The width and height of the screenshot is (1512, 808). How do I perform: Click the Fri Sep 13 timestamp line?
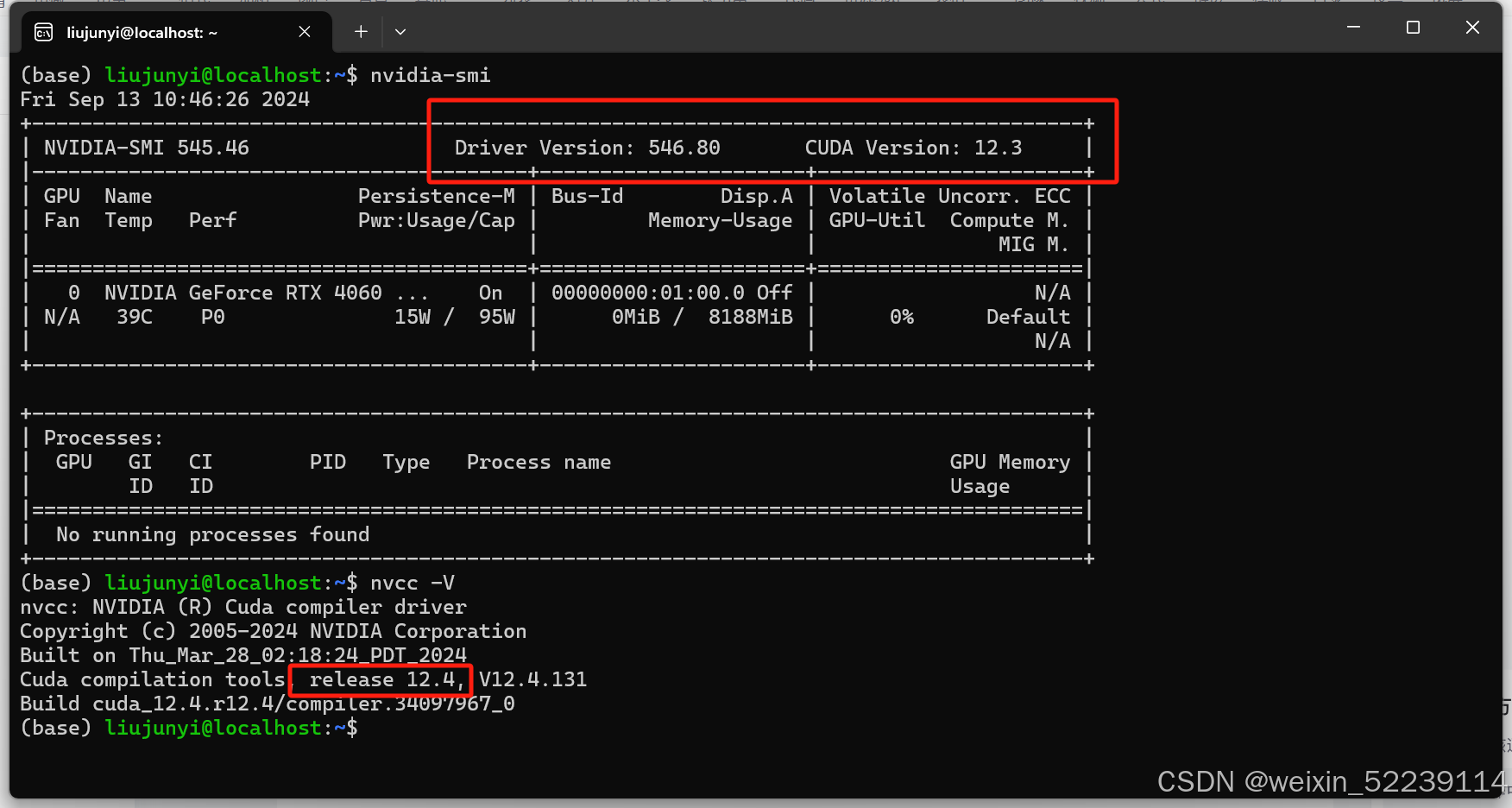pos(165,100)
